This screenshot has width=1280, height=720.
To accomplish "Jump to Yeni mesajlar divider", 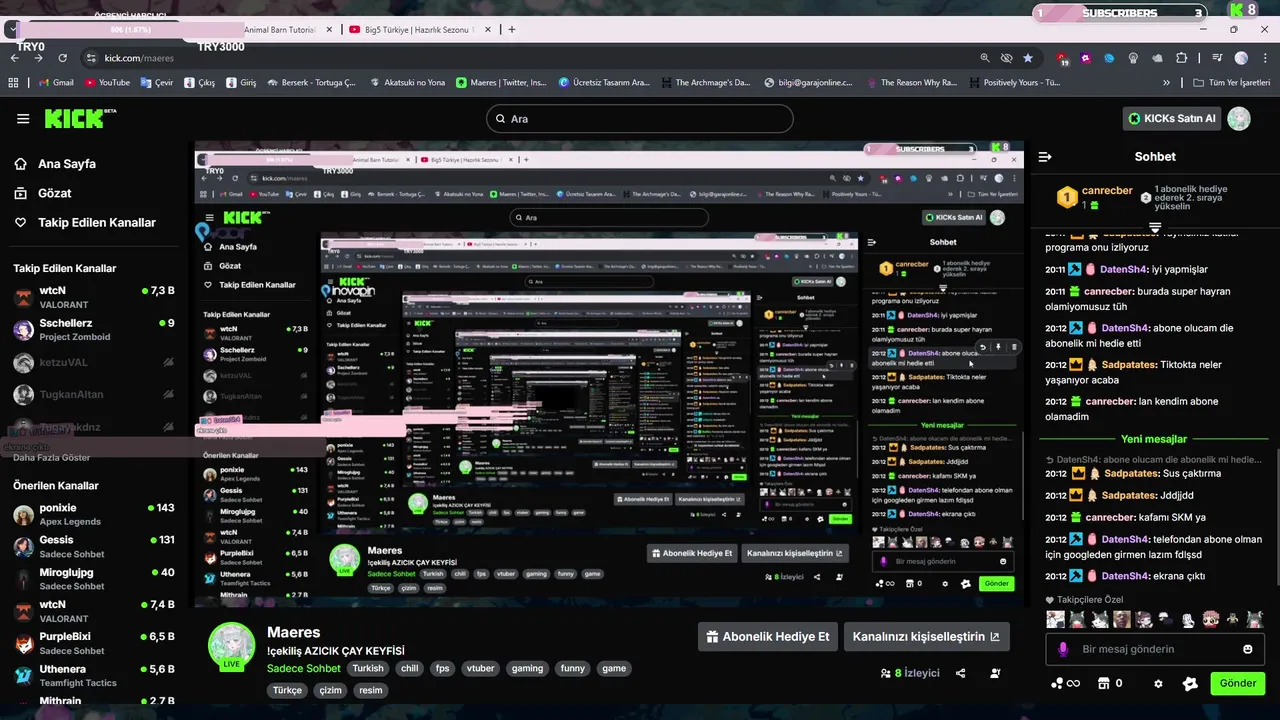I will [1154, 439].
